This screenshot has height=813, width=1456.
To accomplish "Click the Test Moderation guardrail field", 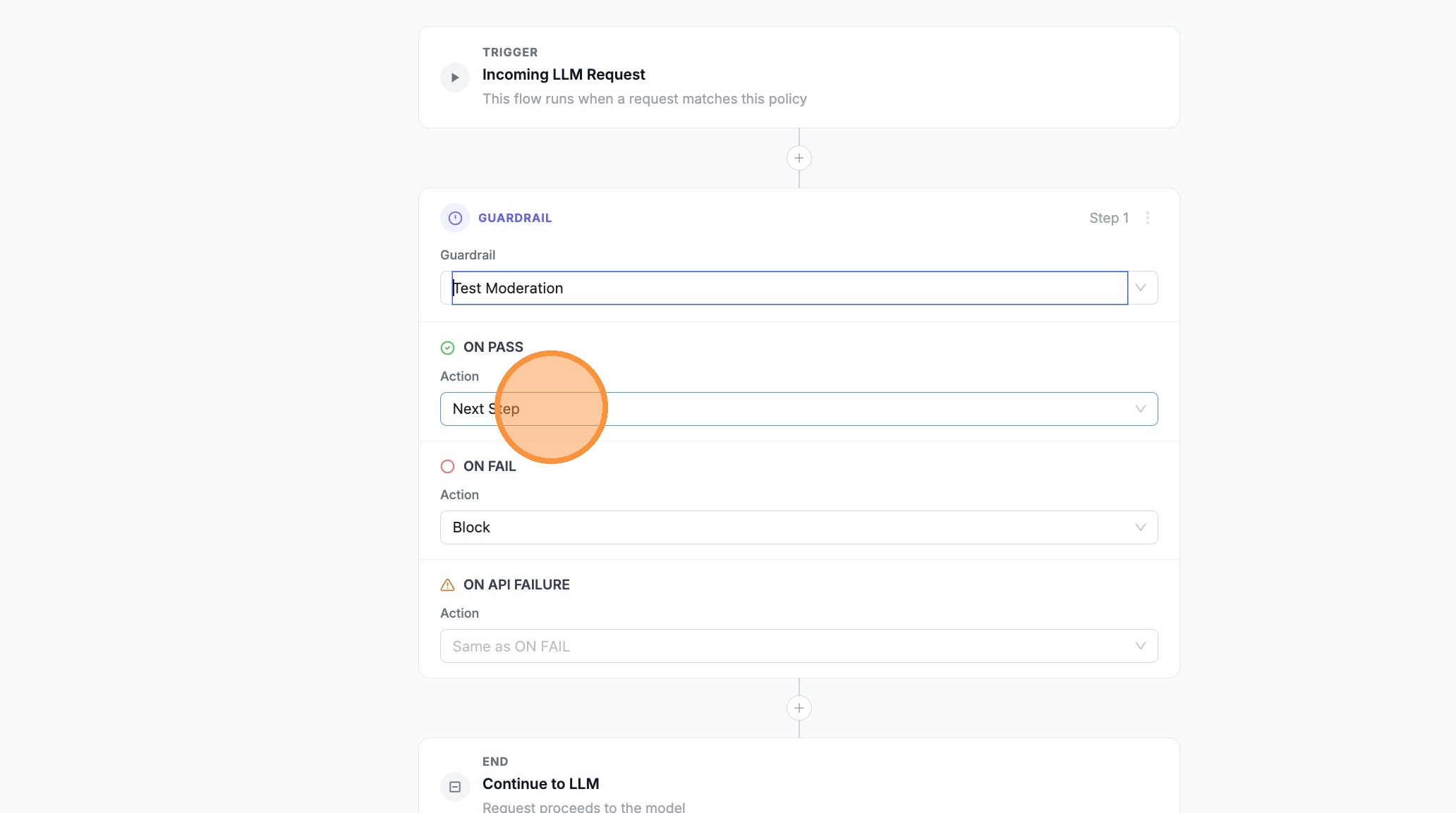I will [789, 288].
